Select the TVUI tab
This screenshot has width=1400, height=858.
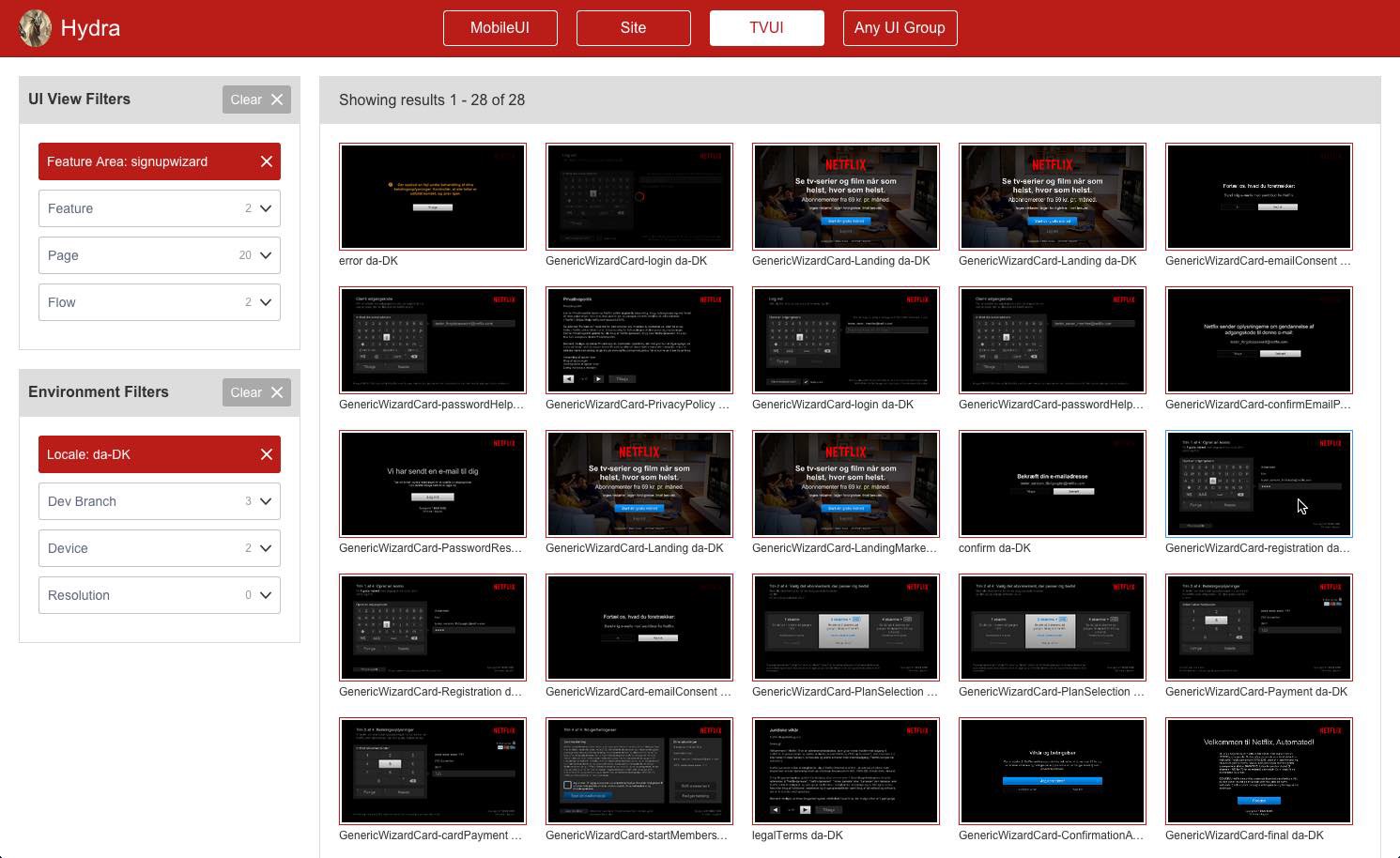[x=767, y=28]
